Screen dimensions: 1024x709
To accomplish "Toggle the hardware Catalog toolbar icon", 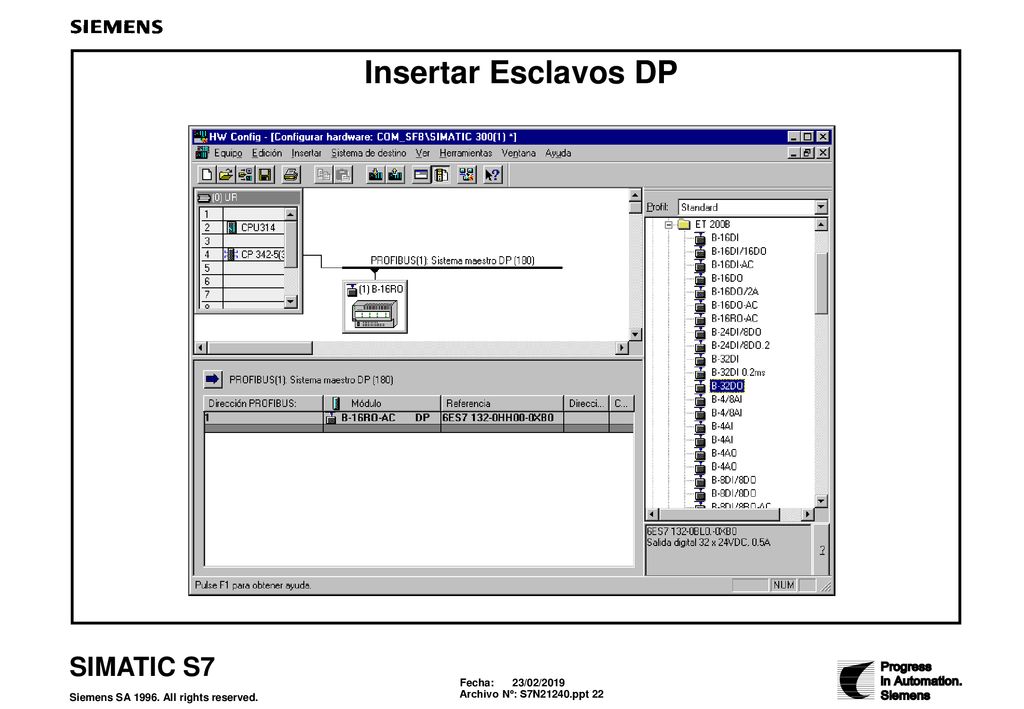I will click(x=441, y=174).
